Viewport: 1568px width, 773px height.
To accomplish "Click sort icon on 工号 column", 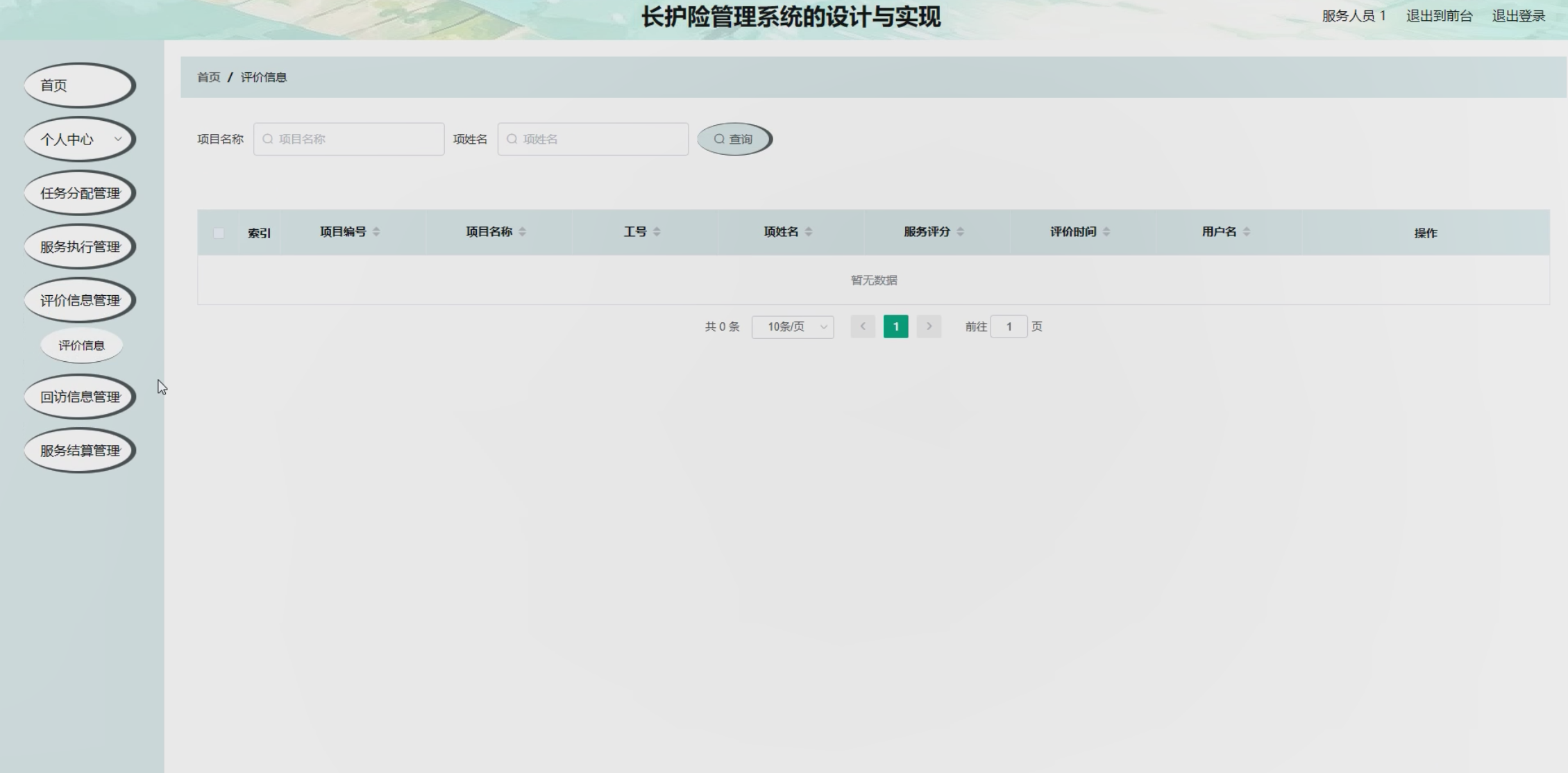I will point(657,232).
